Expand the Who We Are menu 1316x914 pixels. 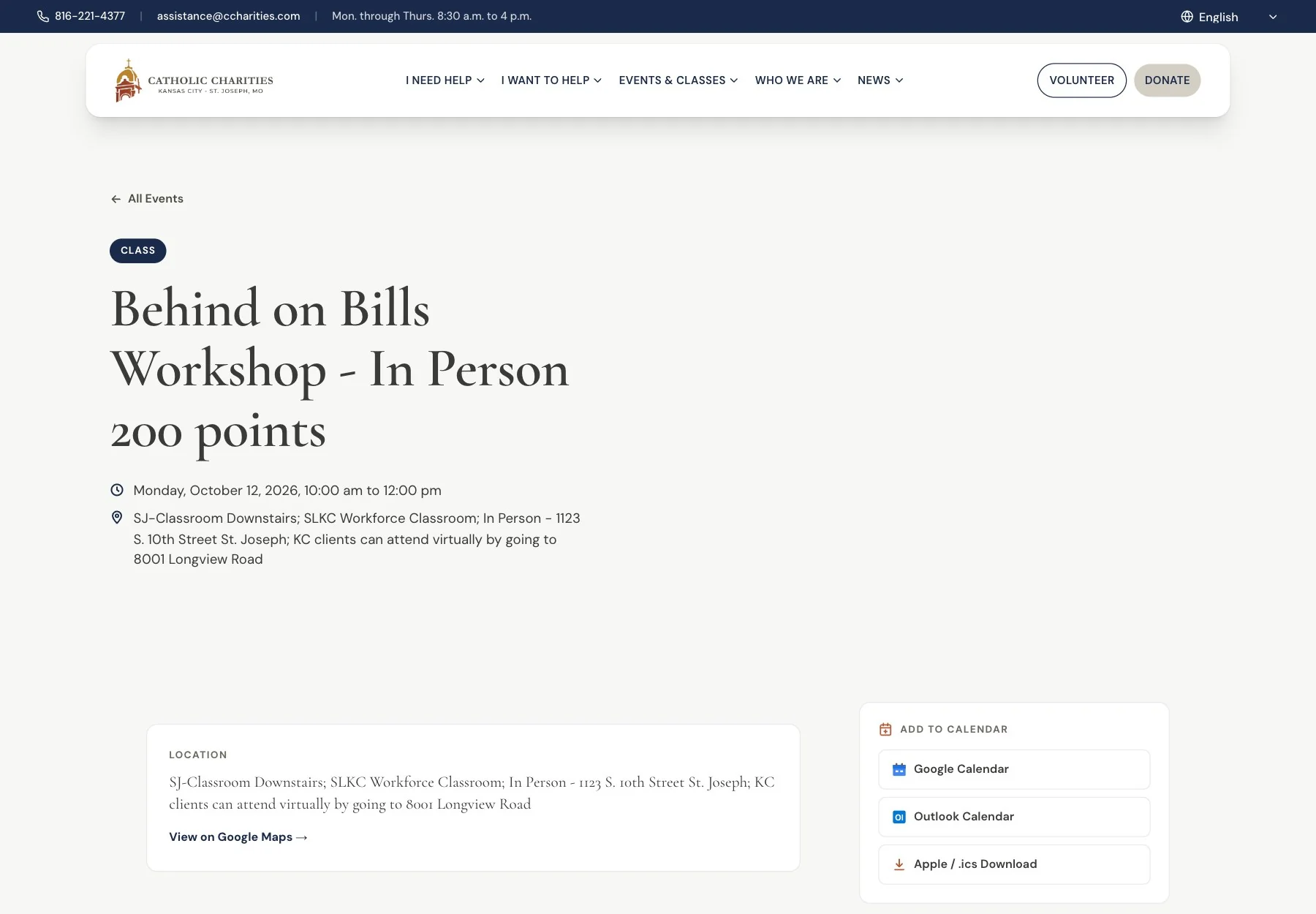(x=798, y=80)
